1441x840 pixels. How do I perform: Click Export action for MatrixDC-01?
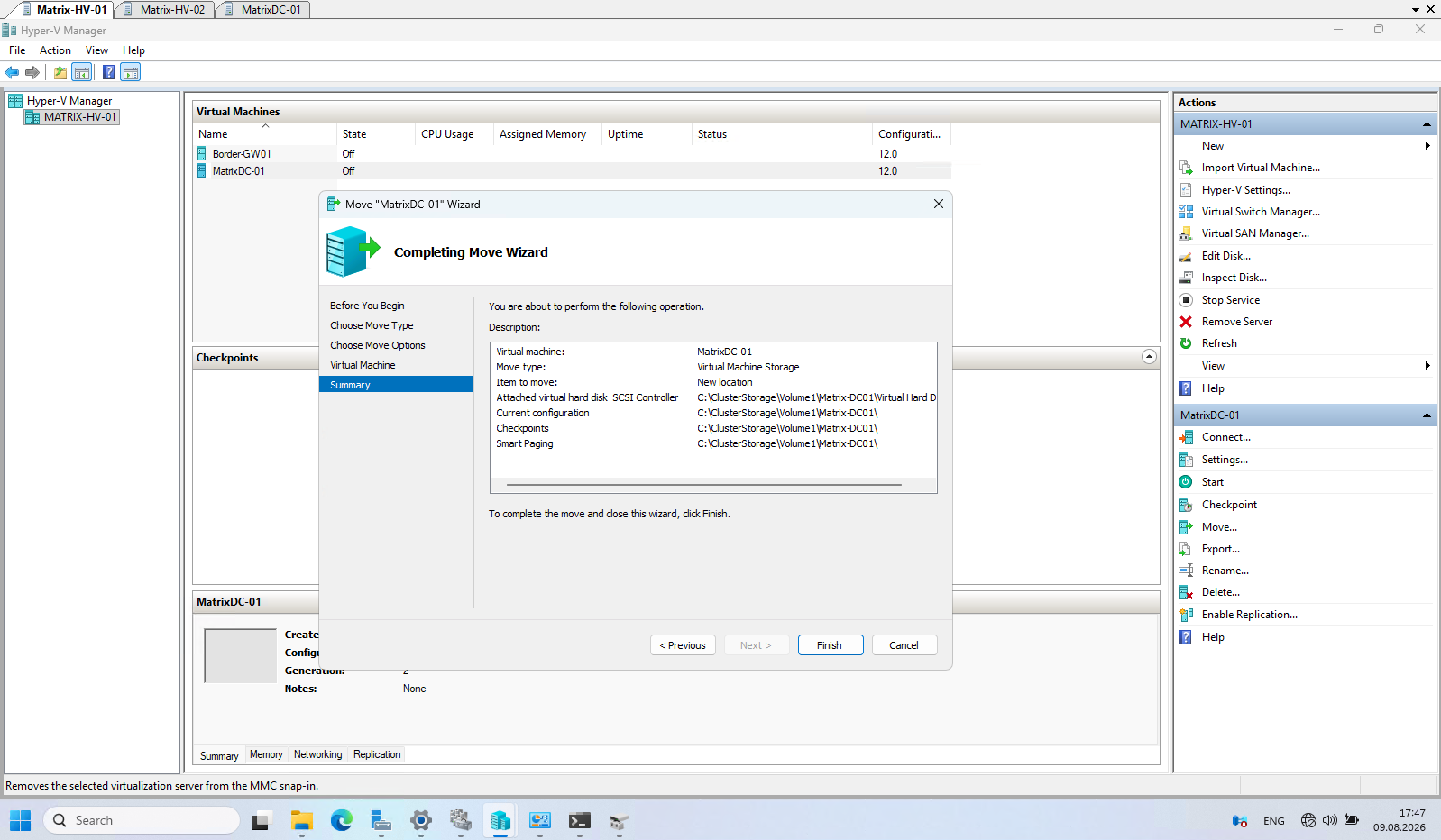(x=1220, y=549)
